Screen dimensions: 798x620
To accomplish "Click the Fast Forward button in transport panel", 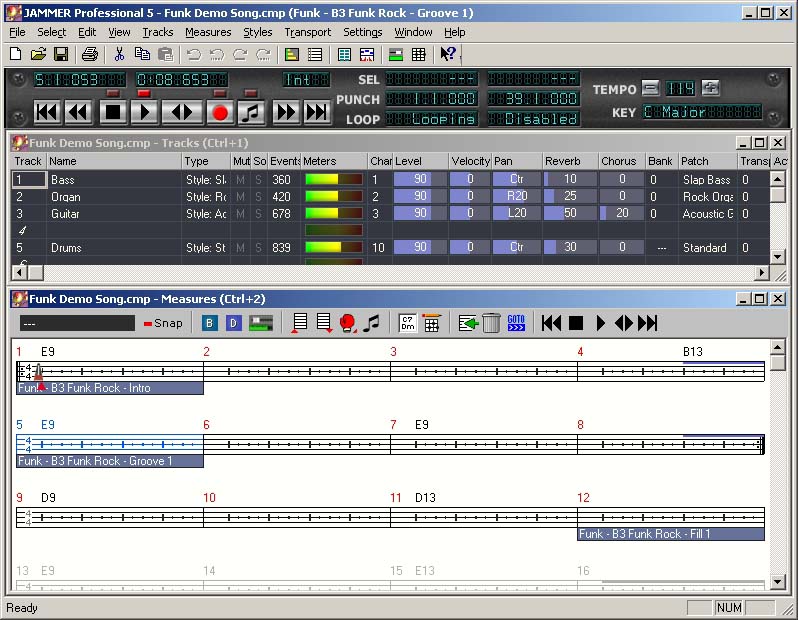I will 285,112.
